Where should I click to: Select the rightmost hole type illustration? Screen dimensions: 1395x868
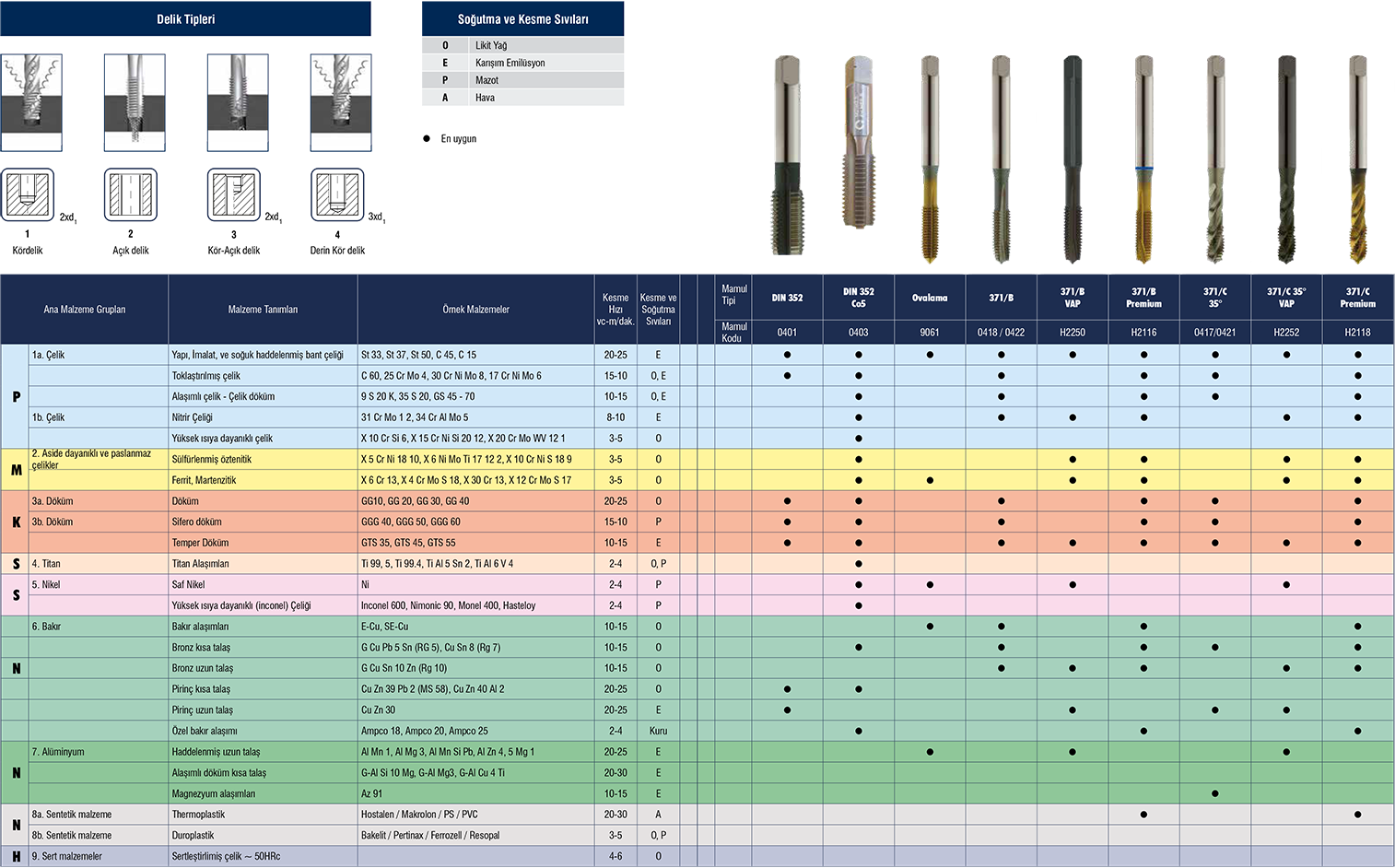[x=341, y=100]
